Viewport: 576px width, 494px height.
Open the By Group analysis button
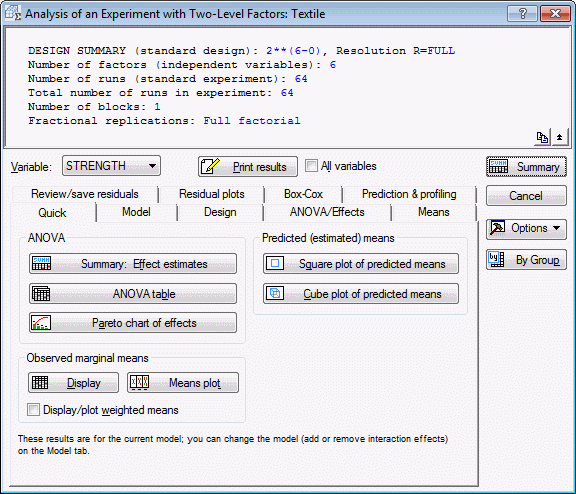pos(526,260)
